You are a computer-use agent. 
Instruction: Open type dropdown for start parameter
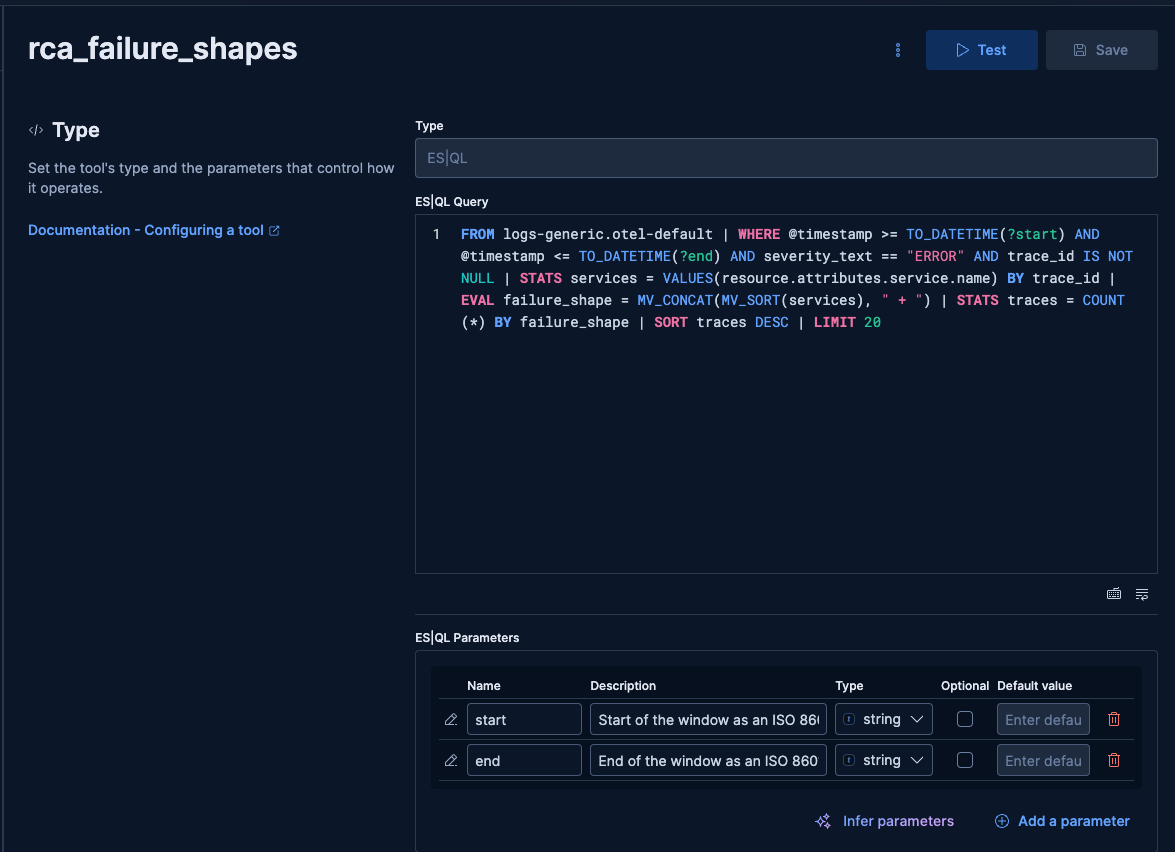point(883,719)
